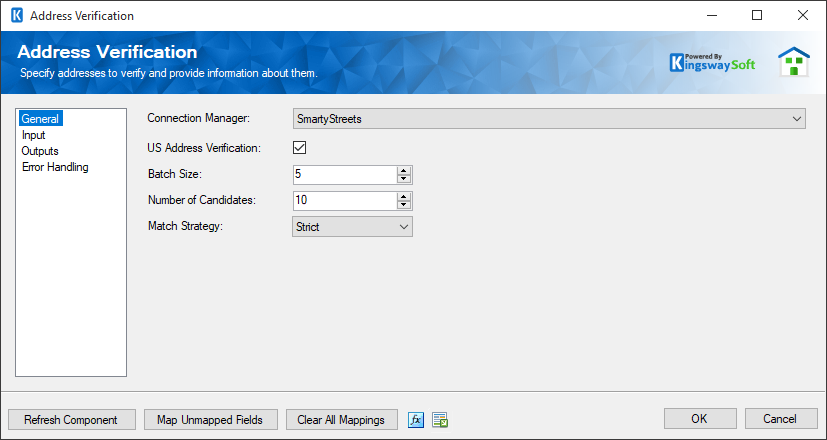Click the Connection Manager label

198,118
